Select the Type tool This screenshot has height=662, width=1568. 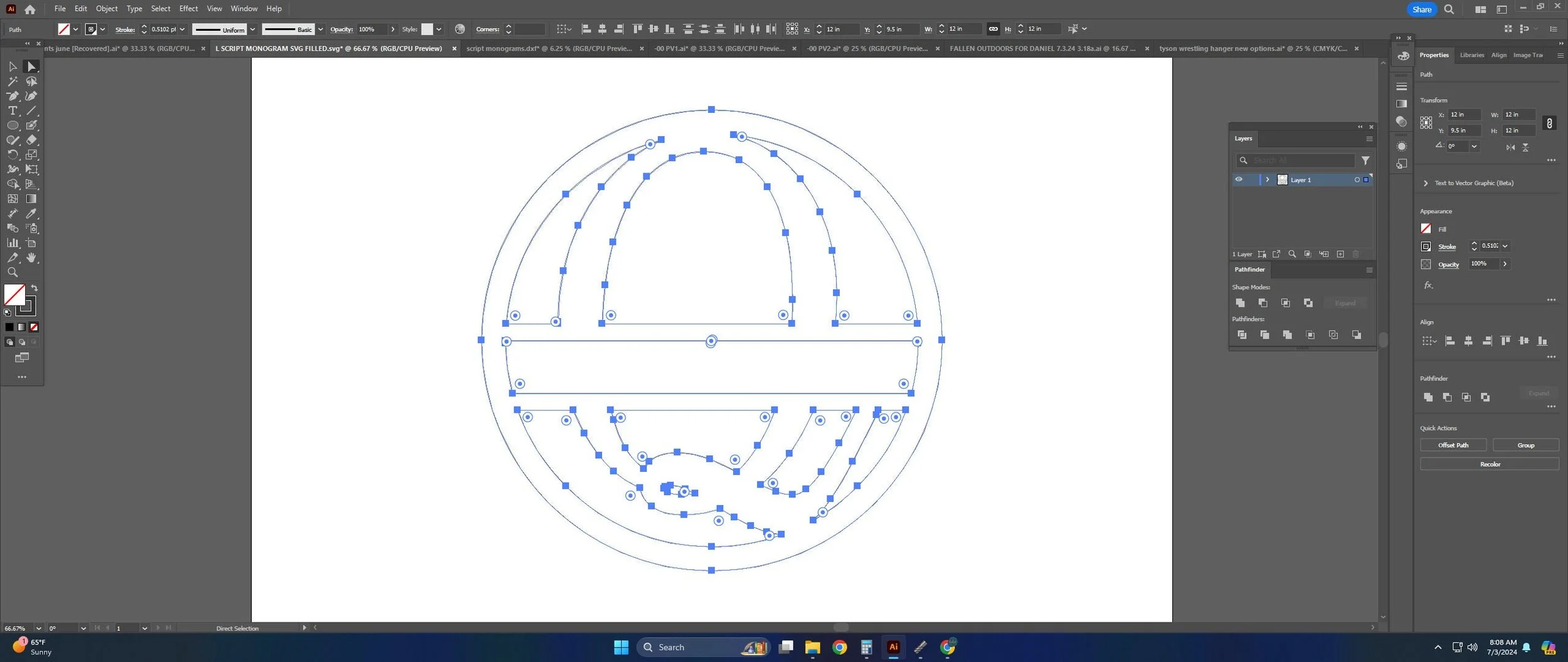[13, 110]
